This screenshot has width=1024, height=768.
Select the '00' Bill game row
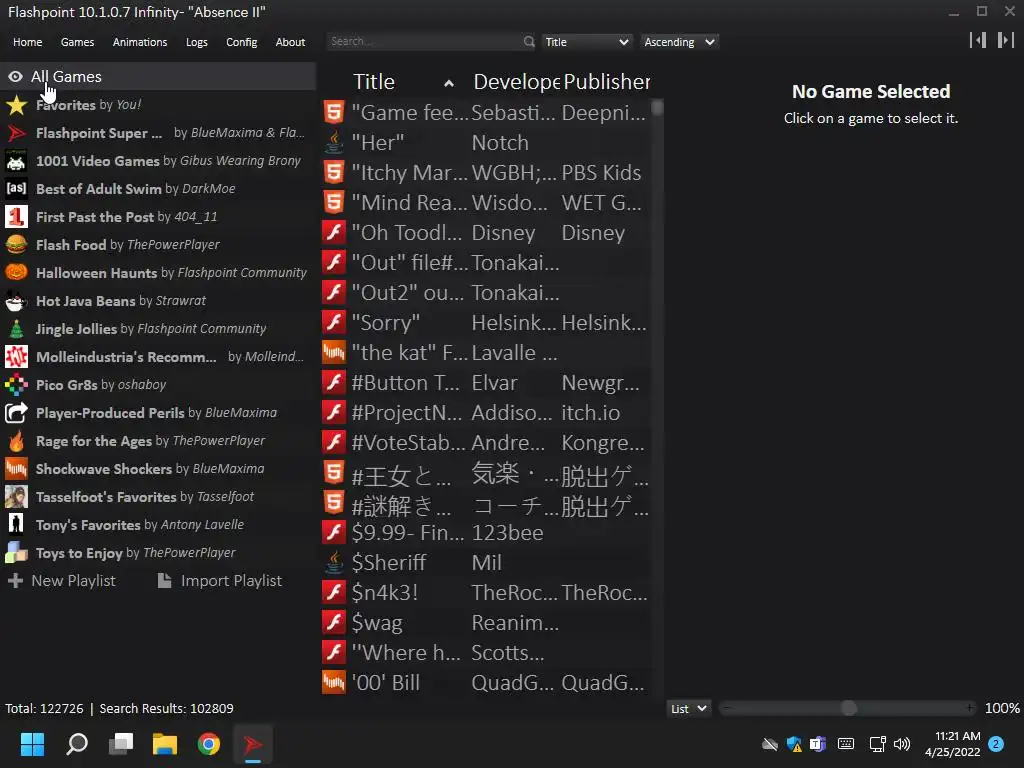click(486, 682)
